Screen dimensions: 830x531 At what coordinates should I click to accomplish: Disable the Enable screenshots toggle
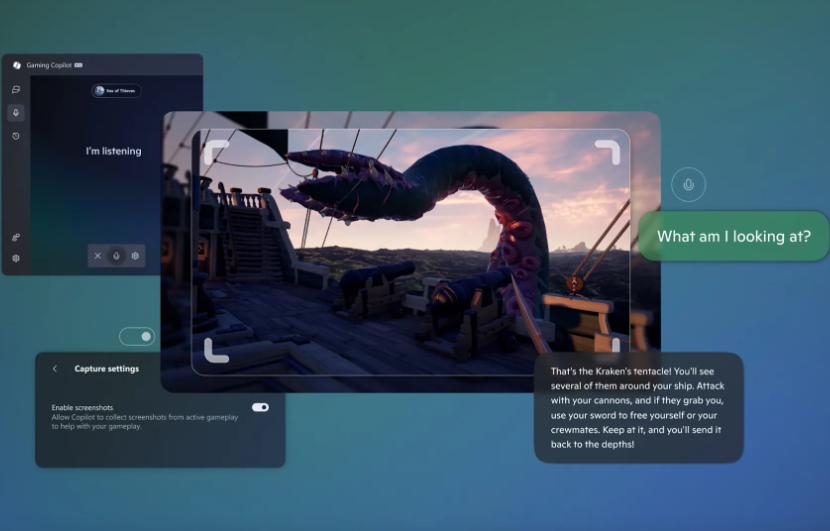pyautogui.click(x=260, y=407)
